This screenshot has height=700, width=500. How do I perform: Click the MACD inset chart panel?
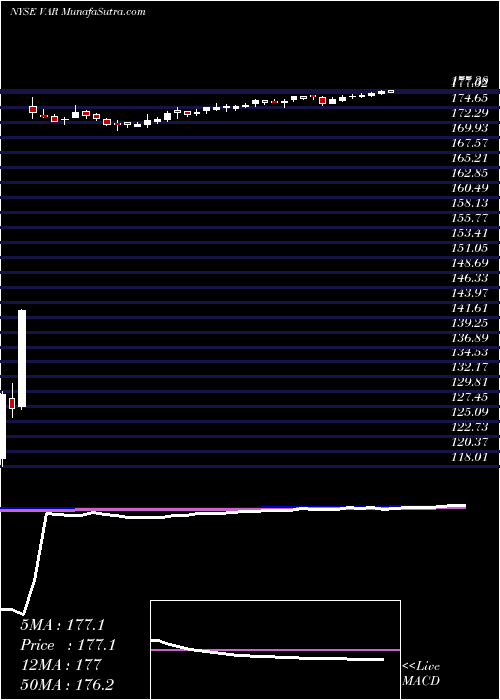click(x=275, y=650)
